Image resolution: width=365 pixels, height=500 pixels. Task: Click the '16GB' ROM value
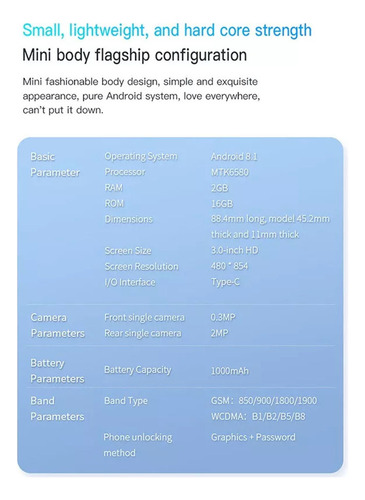[x=222, y=203]
